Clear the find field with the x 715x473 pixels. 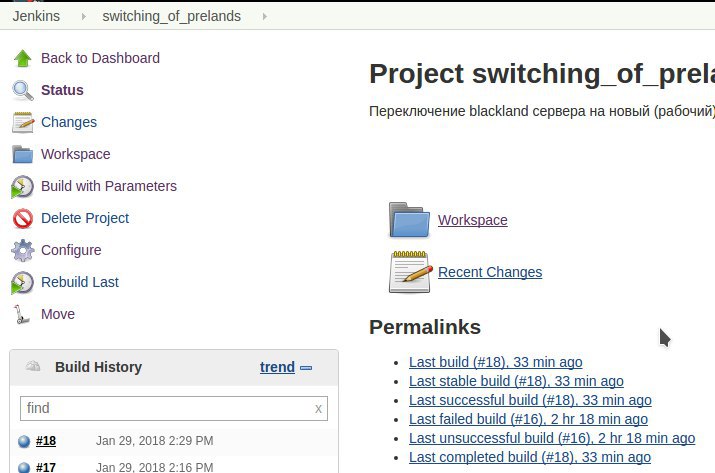pos(318,409)
